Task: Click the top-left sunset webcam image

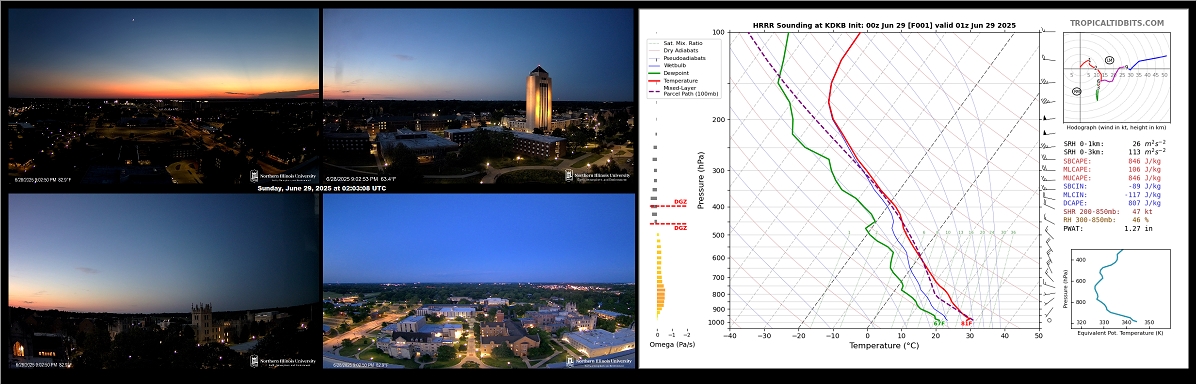Action: tap(163, 95)
